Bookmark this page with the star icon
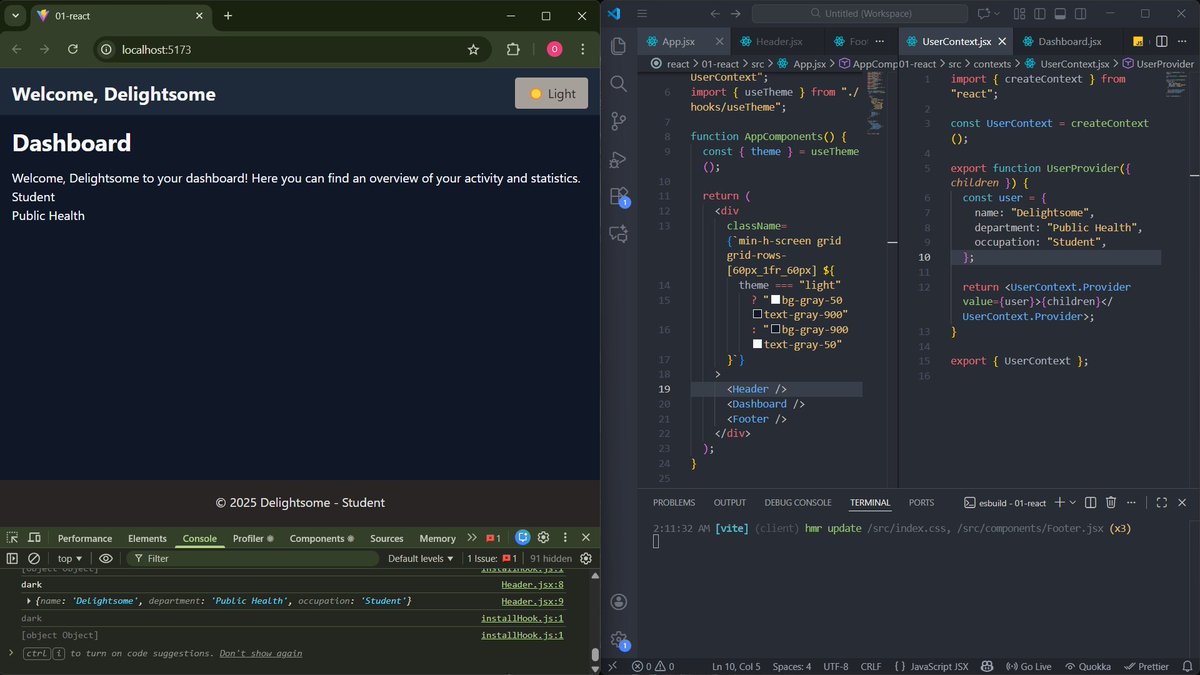The height and width of the screenshot is (675, 1200). [473, 49]
